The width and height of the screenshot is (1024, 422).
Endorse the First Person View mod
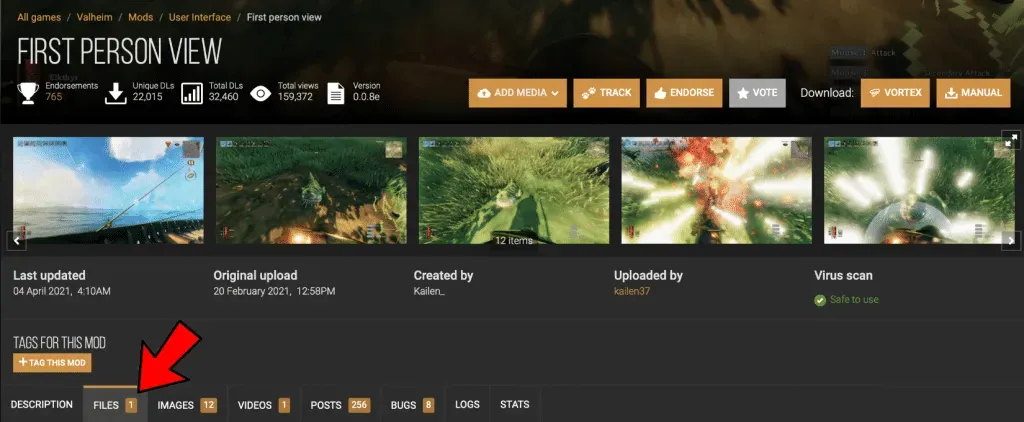click(x=684, y=93)
